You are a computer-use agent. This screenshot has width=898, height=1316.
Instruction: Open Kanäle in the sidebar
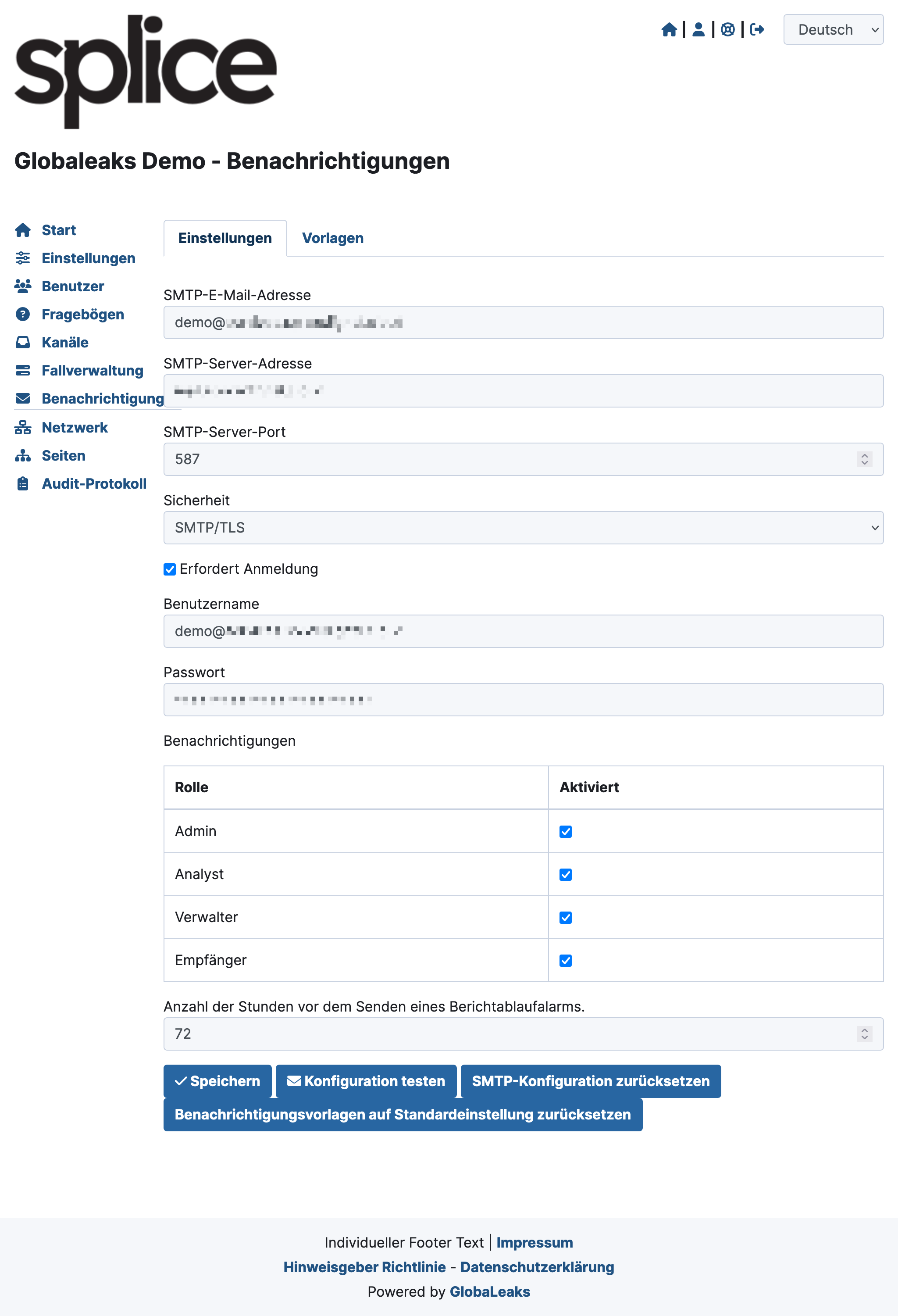(x=65, y=342)
